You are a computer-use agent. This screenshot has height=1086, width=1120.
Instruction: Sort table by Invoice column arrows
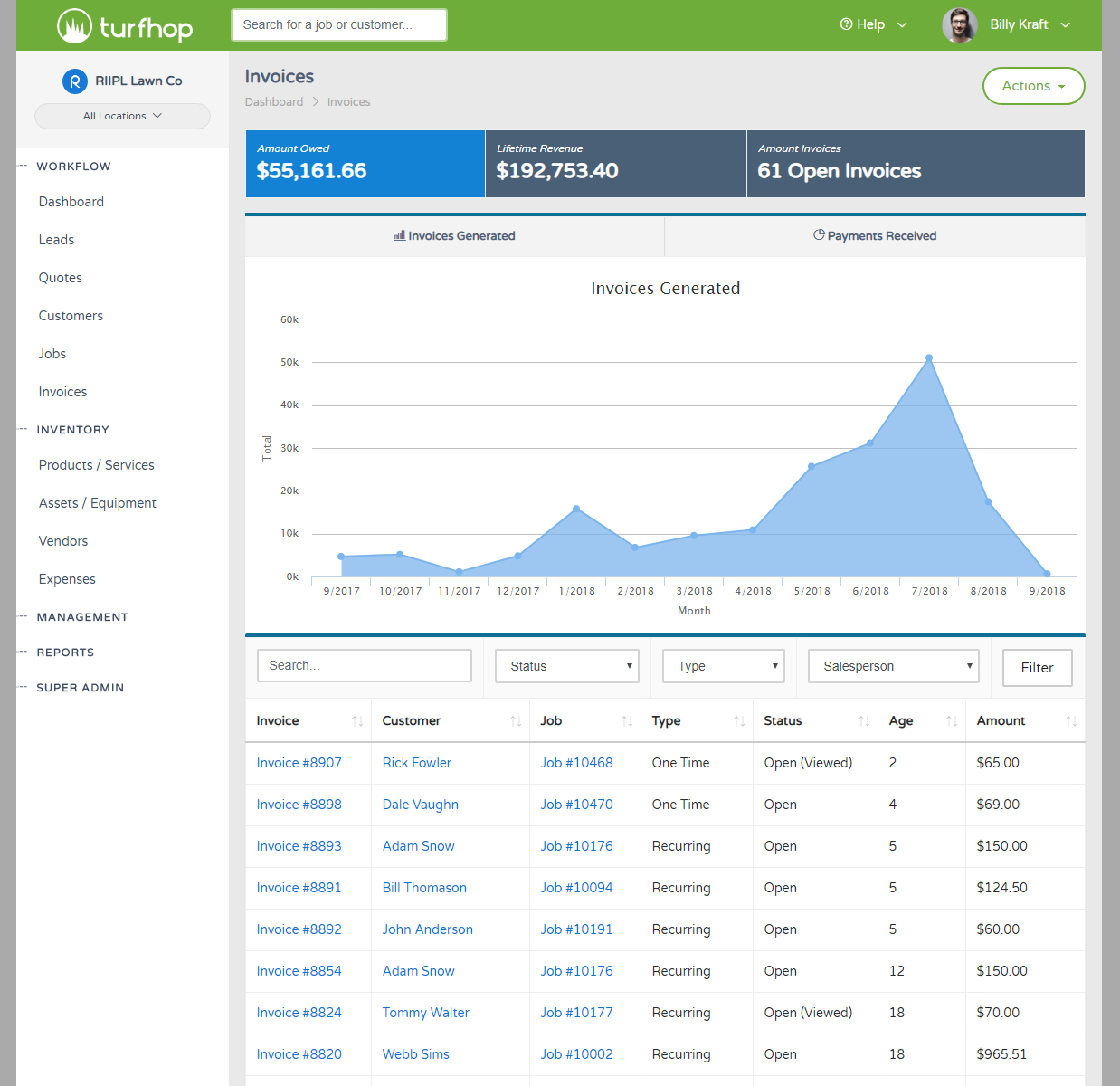click(x=357, y=721)
